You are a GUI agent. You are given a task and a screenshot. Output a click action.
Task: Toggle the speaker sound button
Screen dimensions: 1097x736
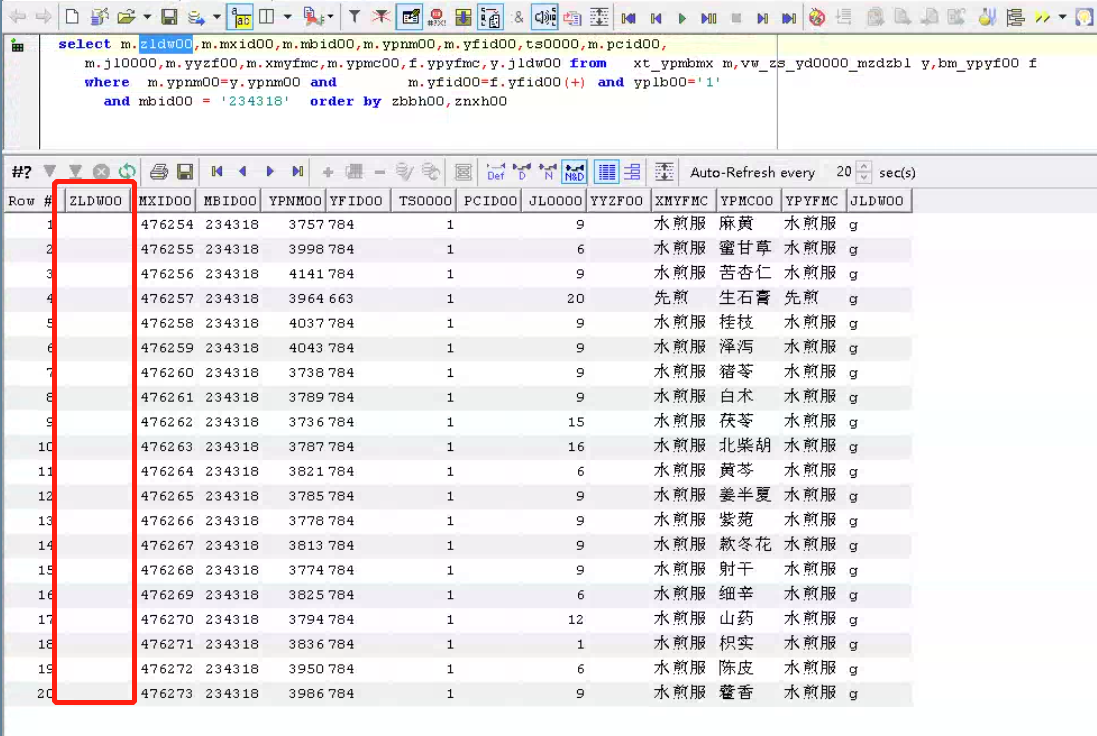click(544, 17)
